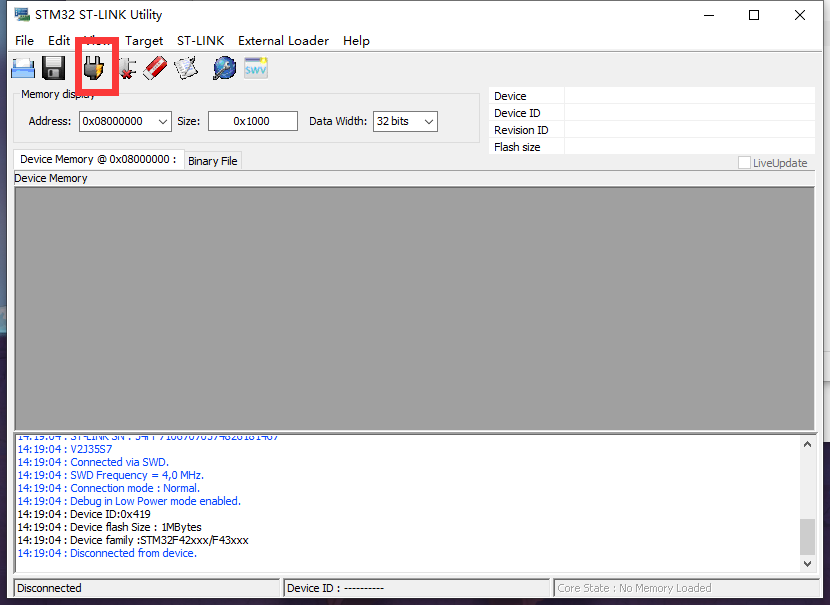Image resolution: width=830 pixels, height=605 pixels.
Task: Click the 'Connection mode : Normal.' log line
Action: coord(109,488)
